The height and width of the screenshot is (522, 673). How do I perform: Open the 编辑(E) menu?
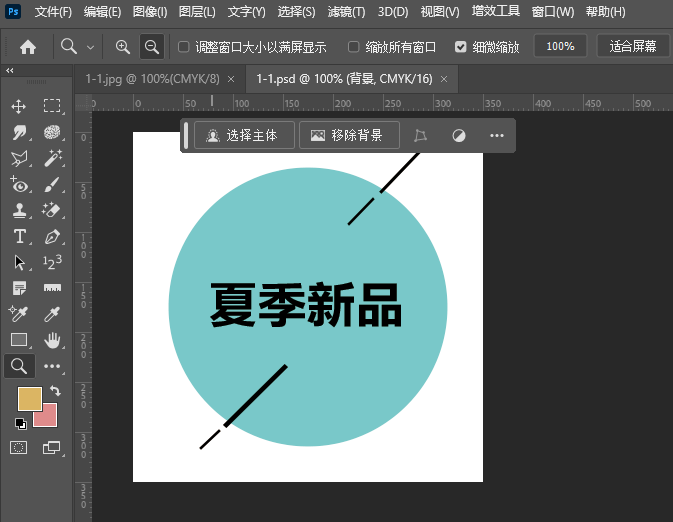(x=102, y=12)
